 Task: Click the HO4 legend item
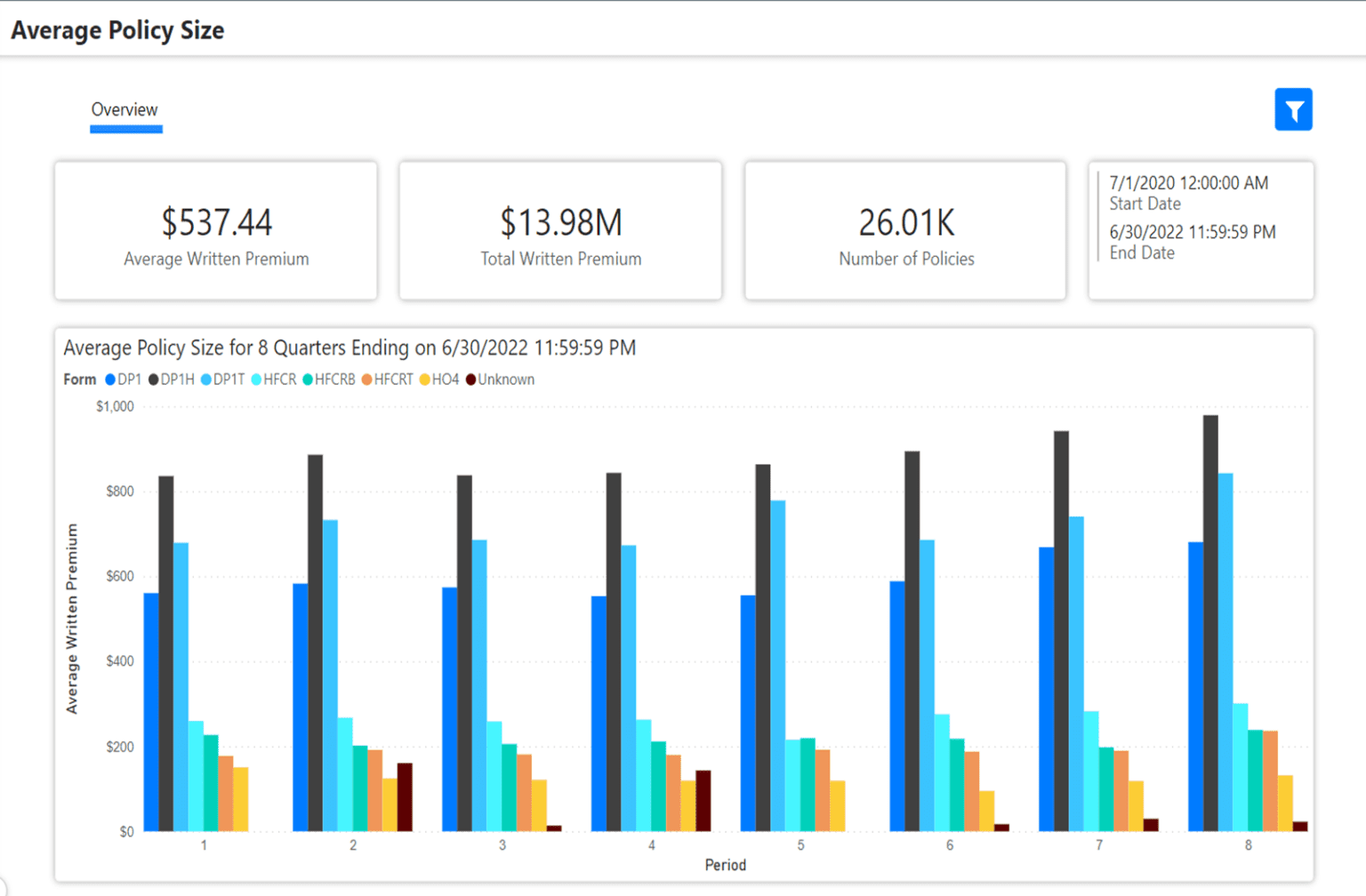coord(439,380)
